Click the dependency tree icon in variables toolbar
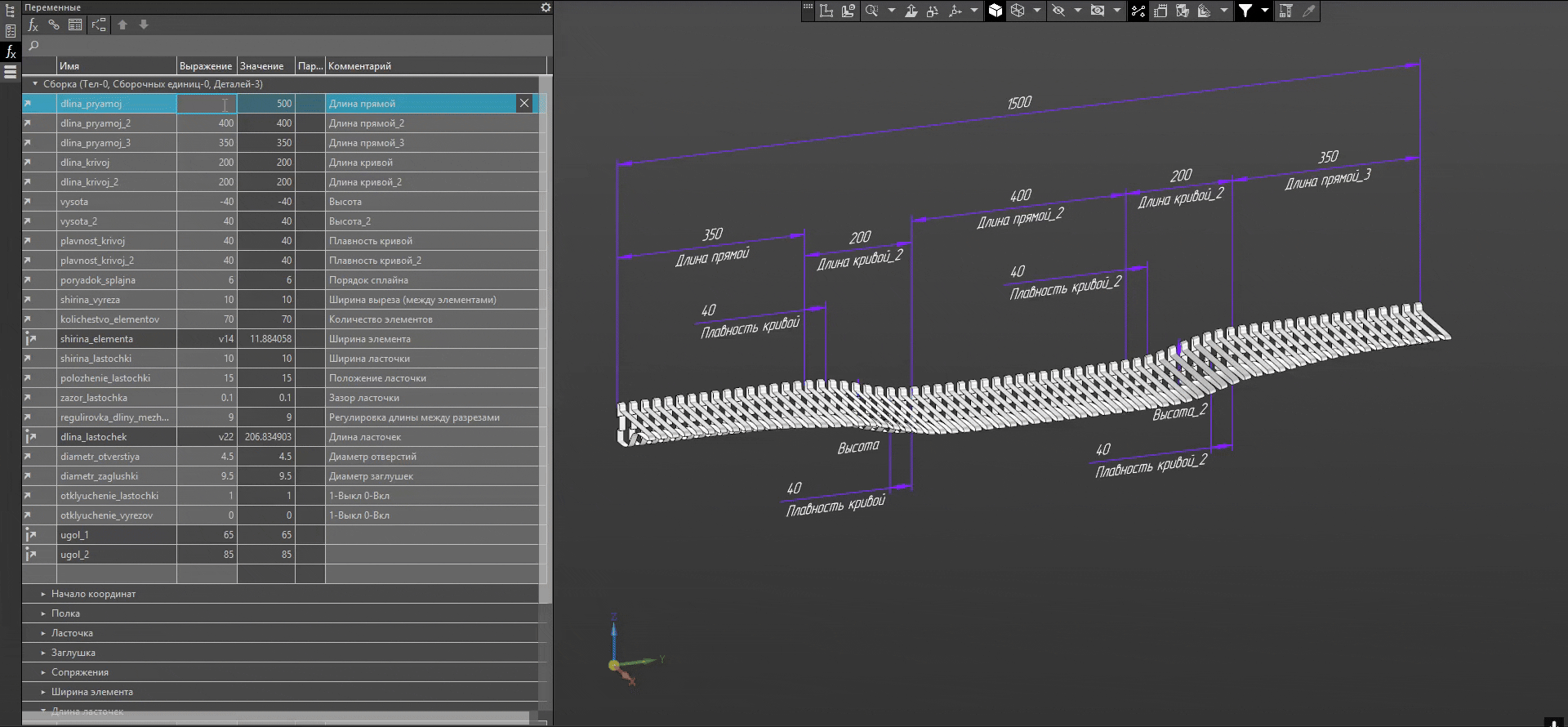Image resolution: width=1568 pixels, height=727 pixels. (x=99, y=25)
